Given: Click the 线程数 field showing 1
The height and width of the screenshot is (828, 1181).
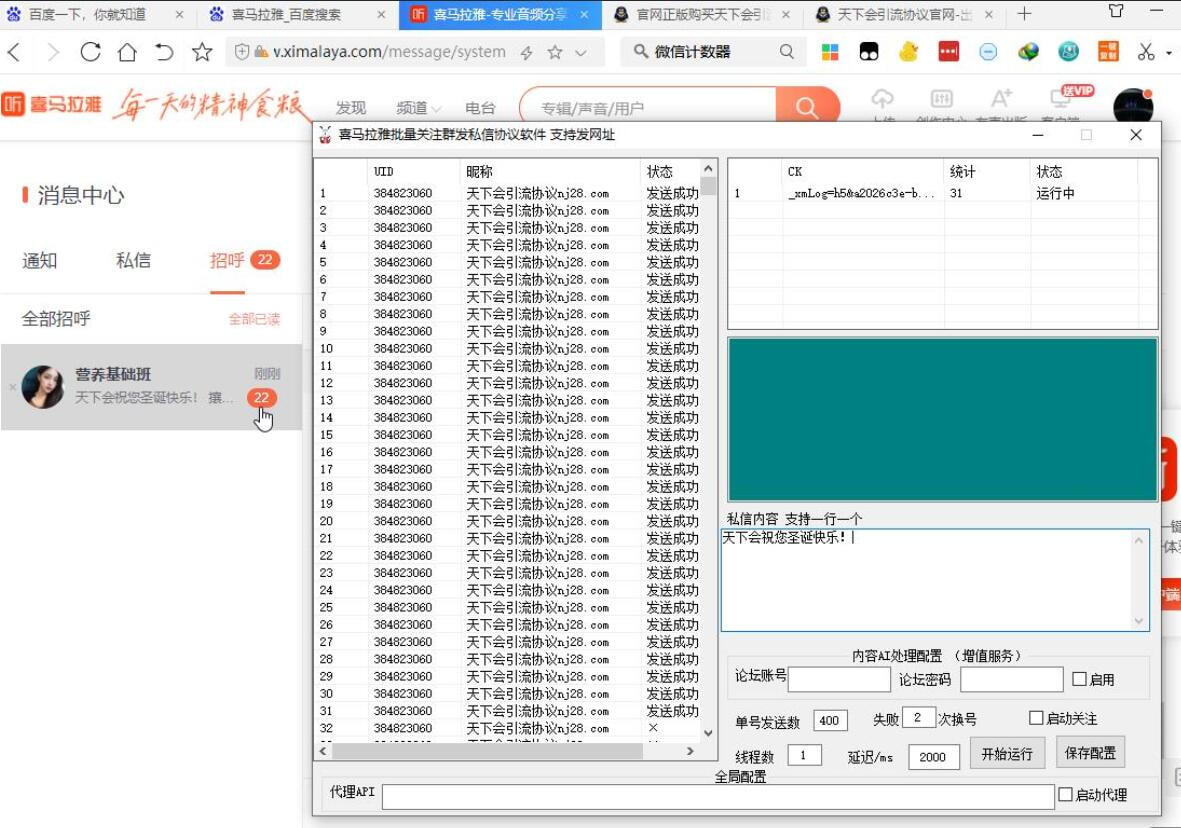Looking at the screenshot, I should click(x=804, y=755).
